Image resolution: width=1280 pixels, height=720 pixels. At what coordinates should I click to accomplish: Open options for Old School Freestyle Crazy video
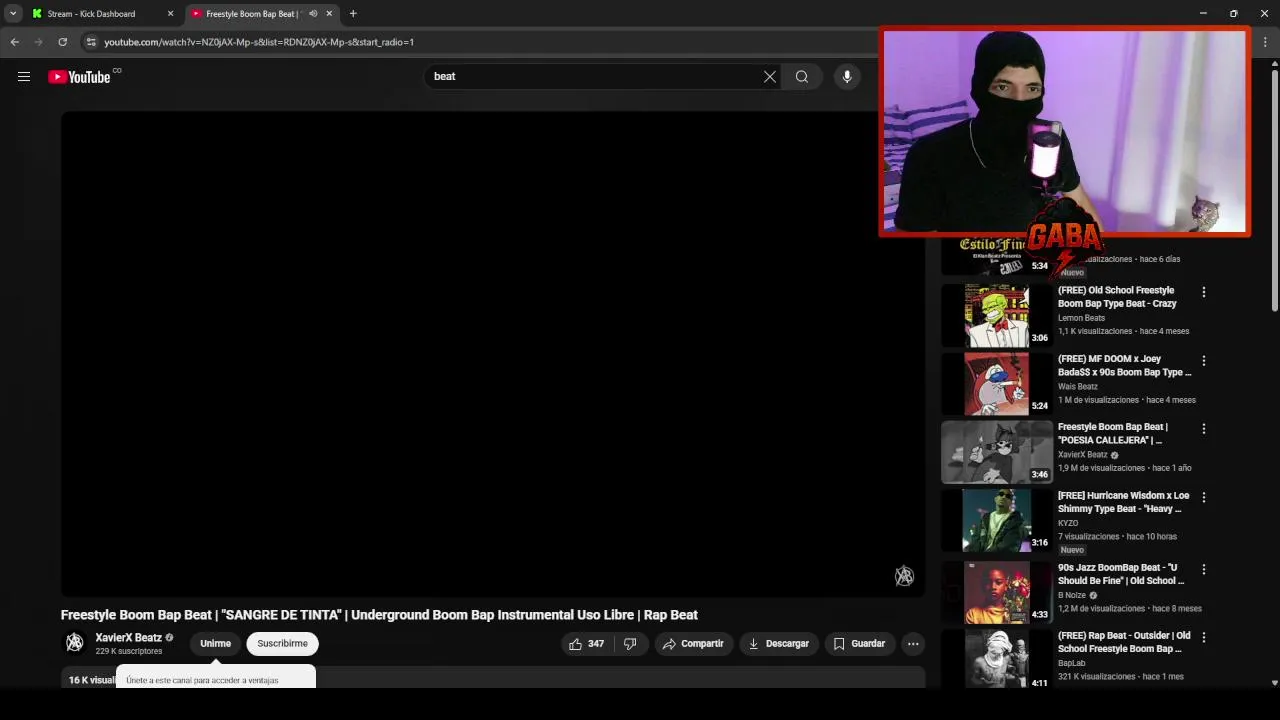point(1204,292)
